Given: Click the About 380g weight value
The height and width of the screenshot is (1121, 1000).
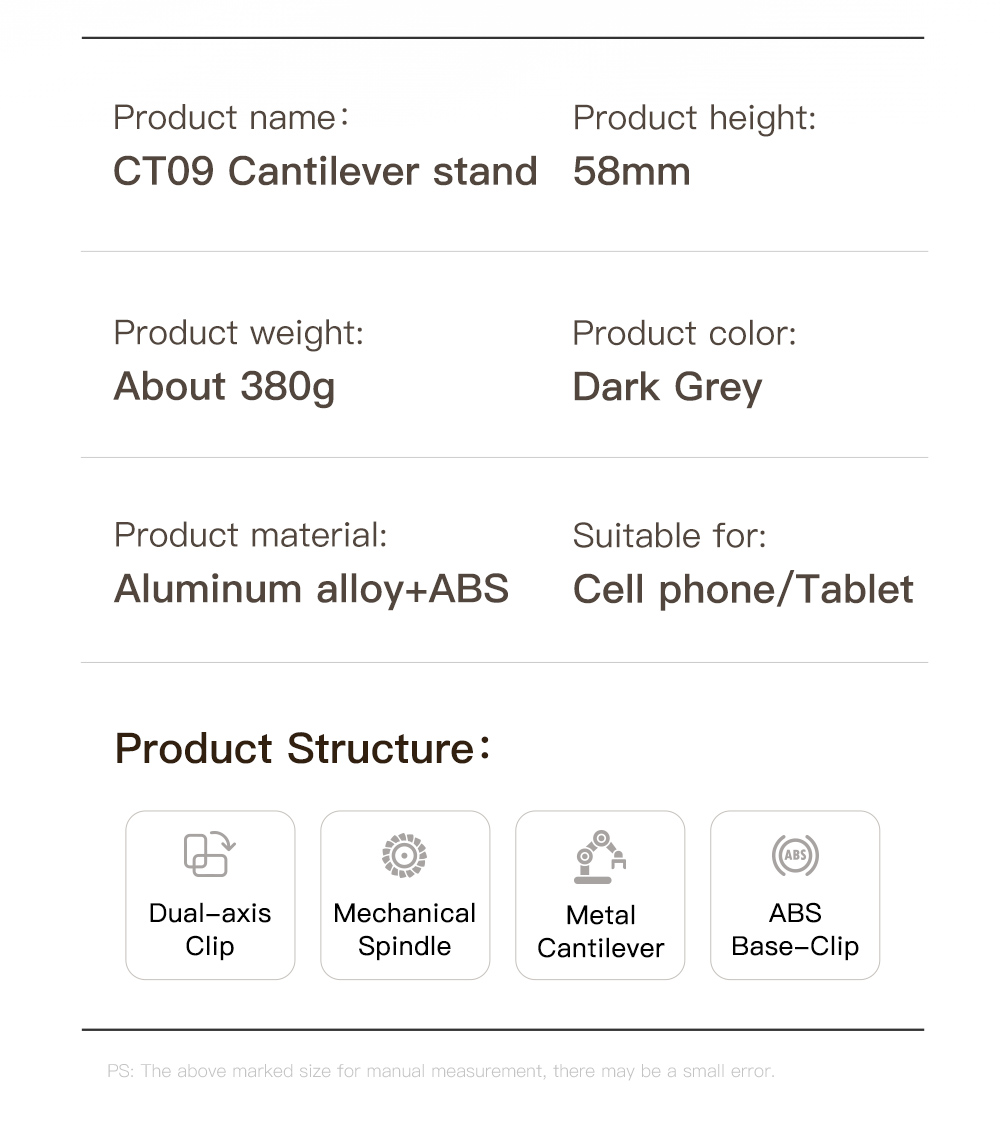Looking at the screenshot, I should coord(224,387).
